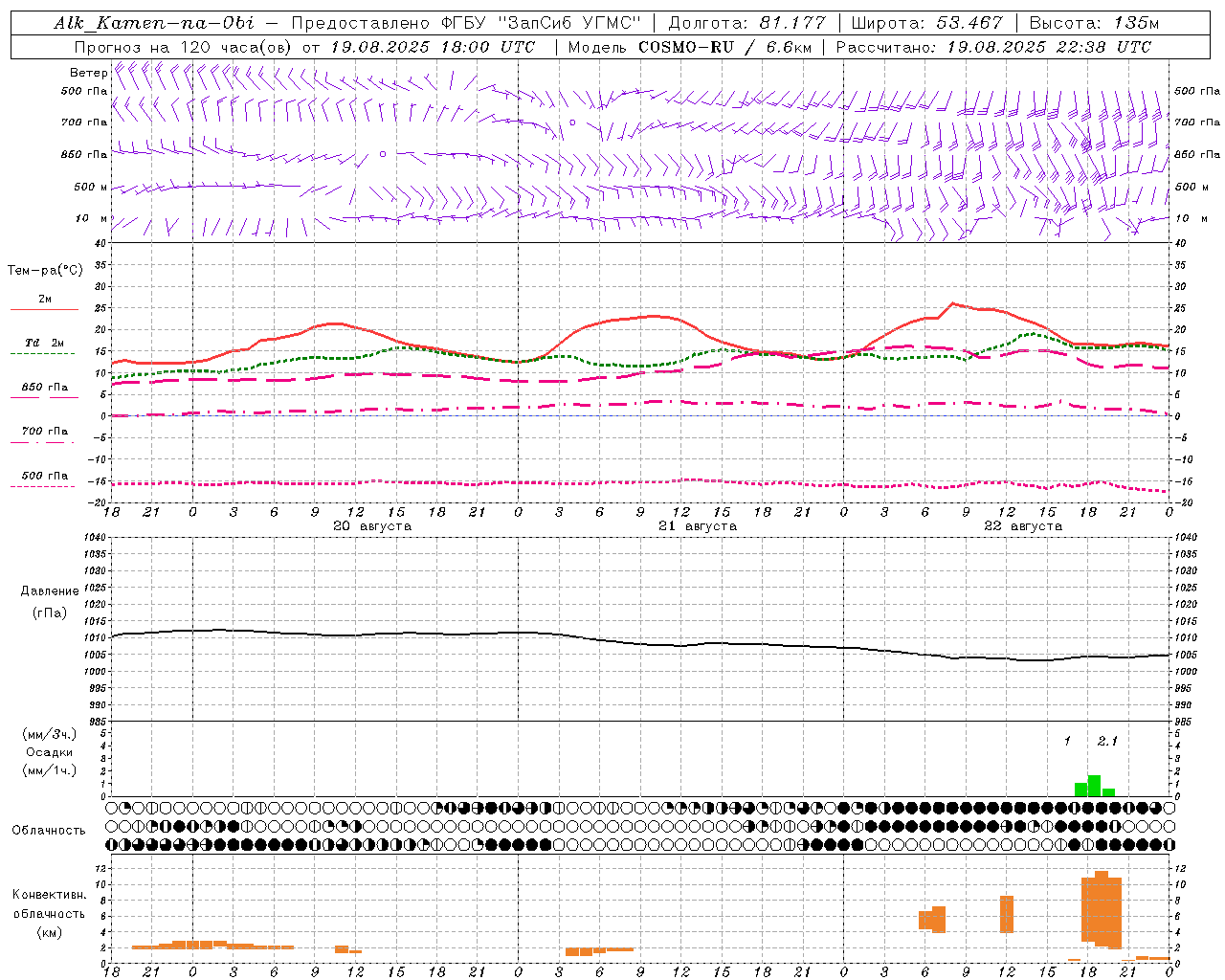Click the (мм/3ч.) precipitation unit label

50,734
